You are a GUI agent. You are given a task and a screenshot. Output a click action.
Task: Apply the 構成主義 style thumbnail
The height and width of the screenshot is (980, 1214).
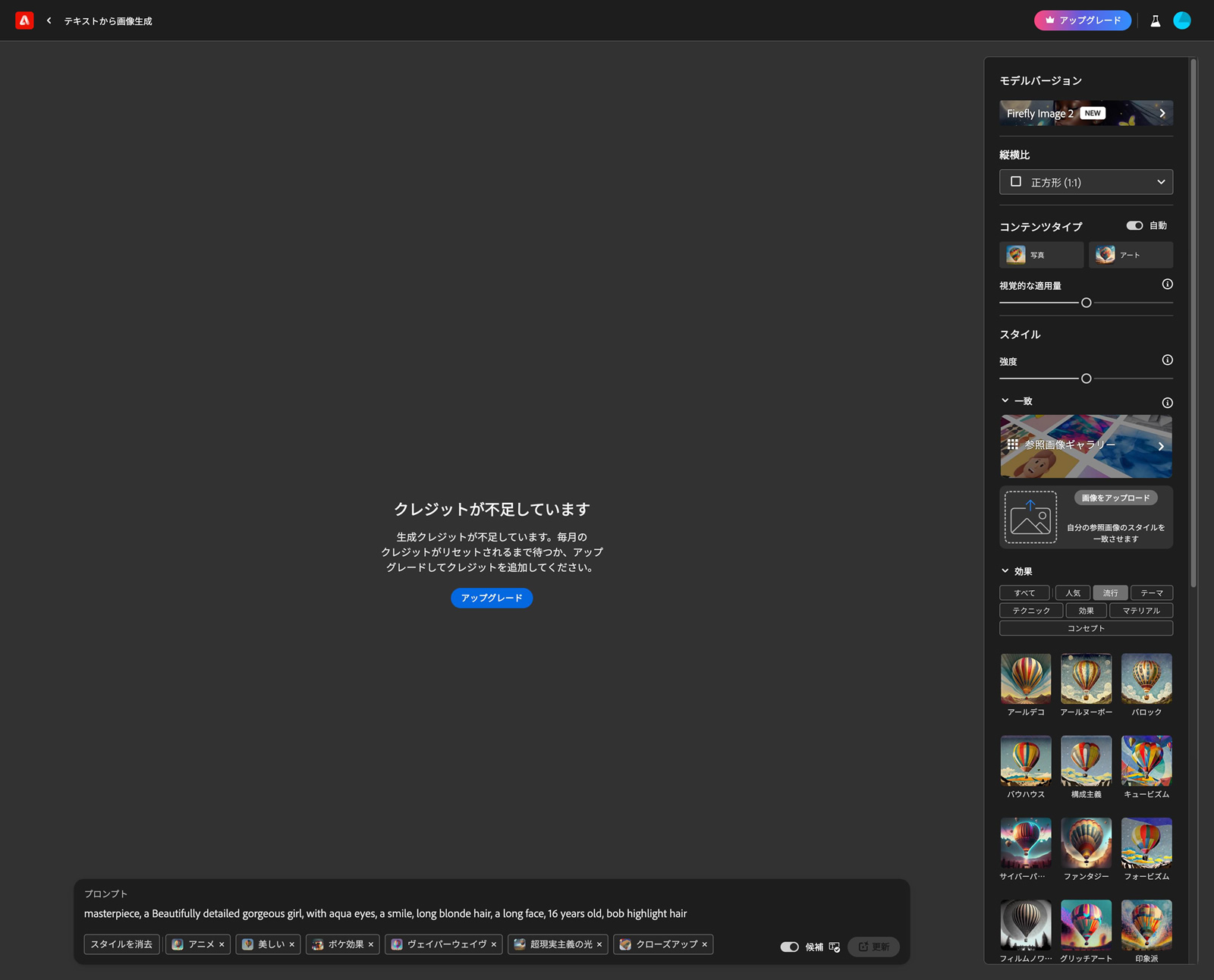pos(1086,761)
